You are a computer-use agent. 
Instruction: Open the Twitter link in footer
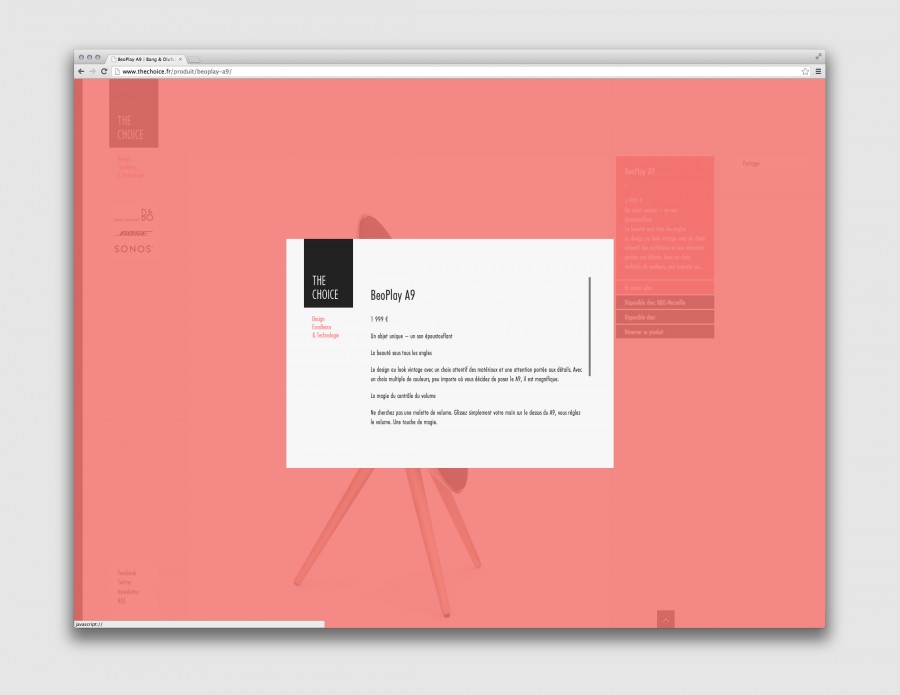(125, 582)
